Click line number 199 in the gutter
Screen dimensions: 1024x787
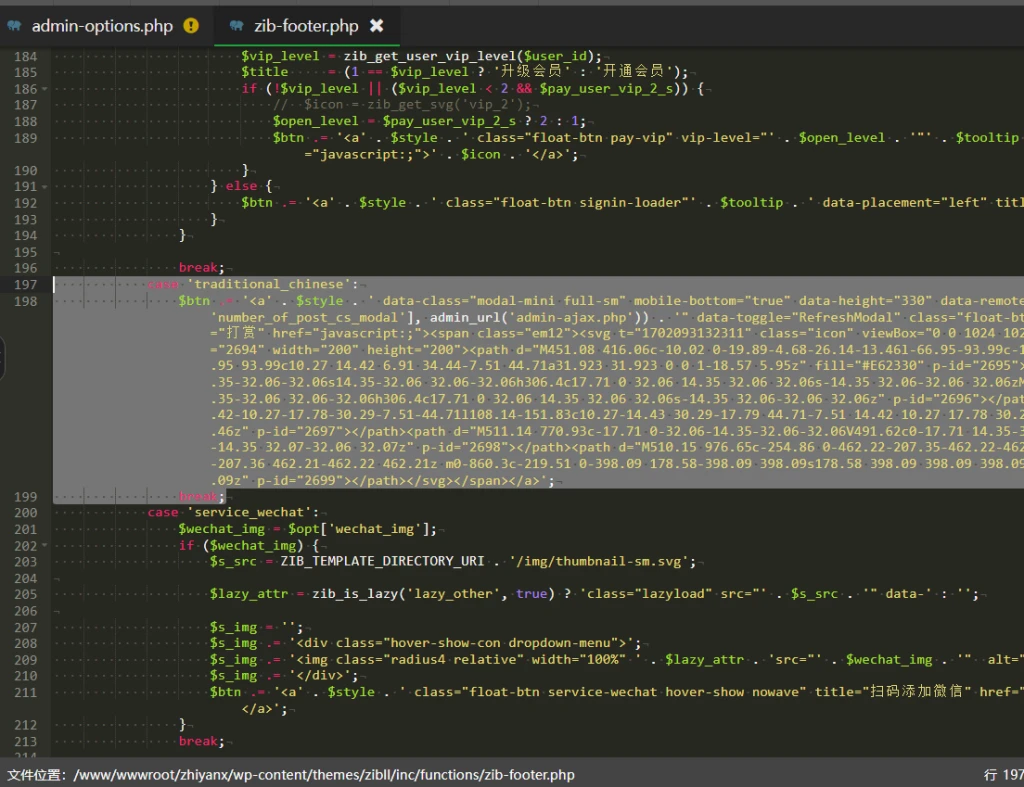[x=25, y=496]
